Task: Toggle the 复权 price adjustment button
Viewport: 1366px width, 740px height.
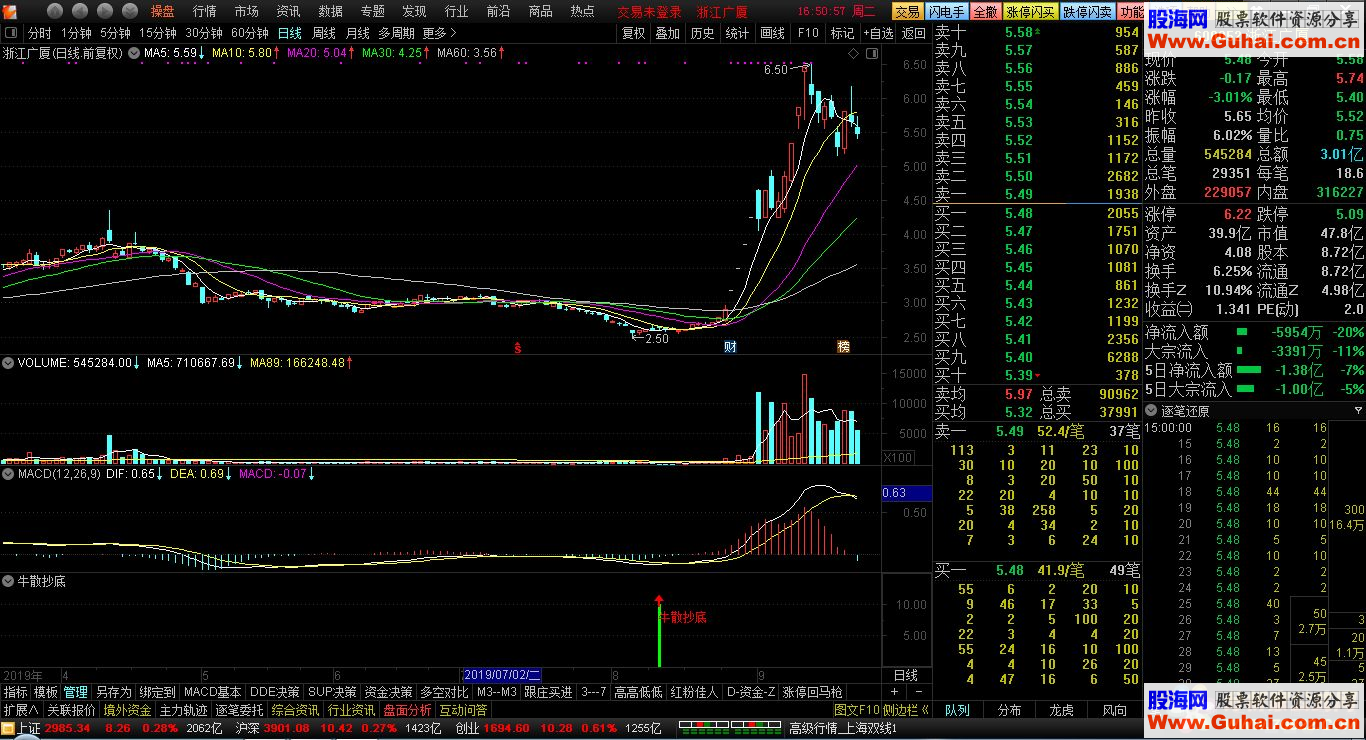Action: [633, 33]
